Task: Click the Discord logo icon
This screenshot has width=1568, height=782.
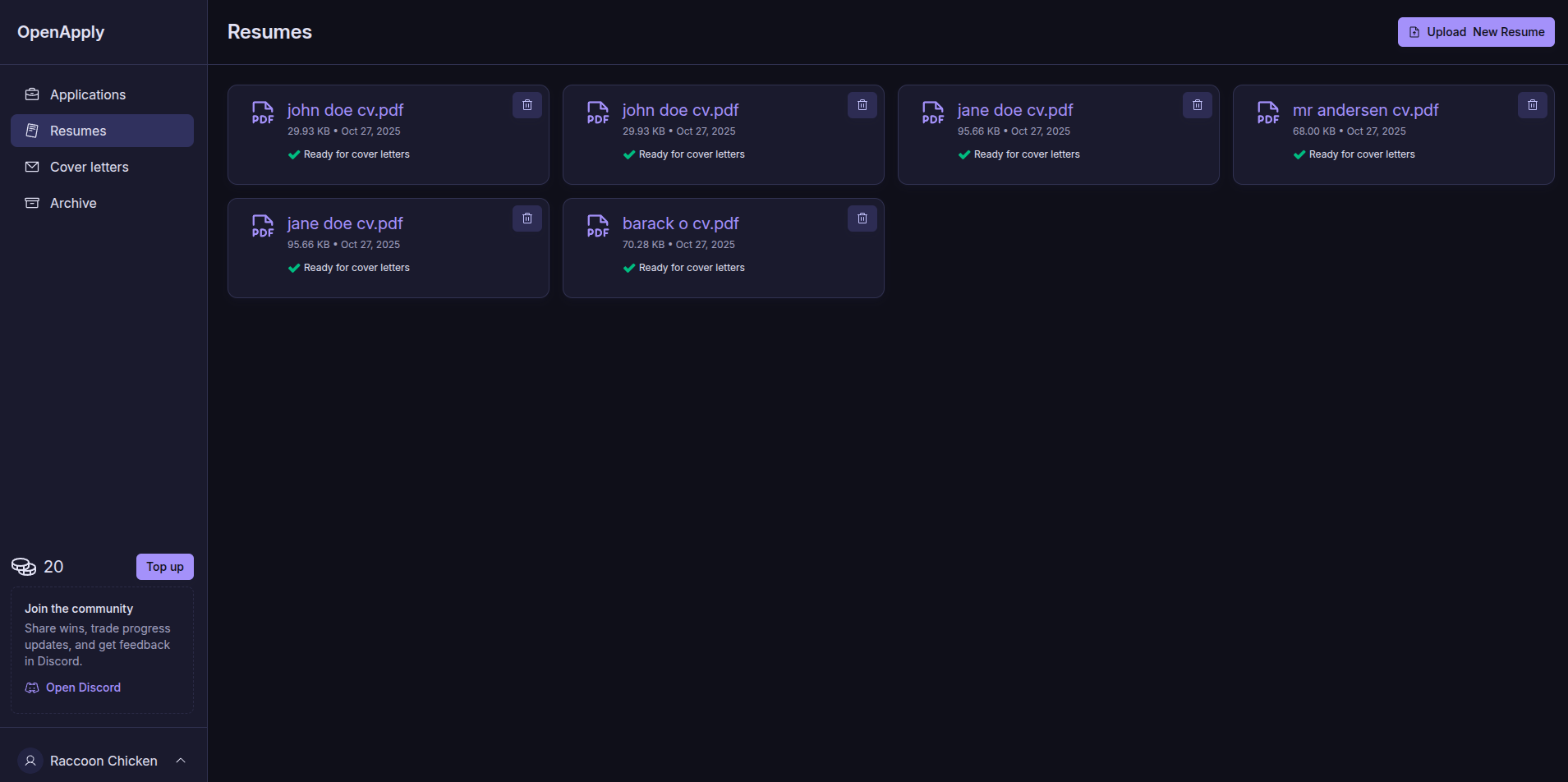Action: [x=32, y=688]
